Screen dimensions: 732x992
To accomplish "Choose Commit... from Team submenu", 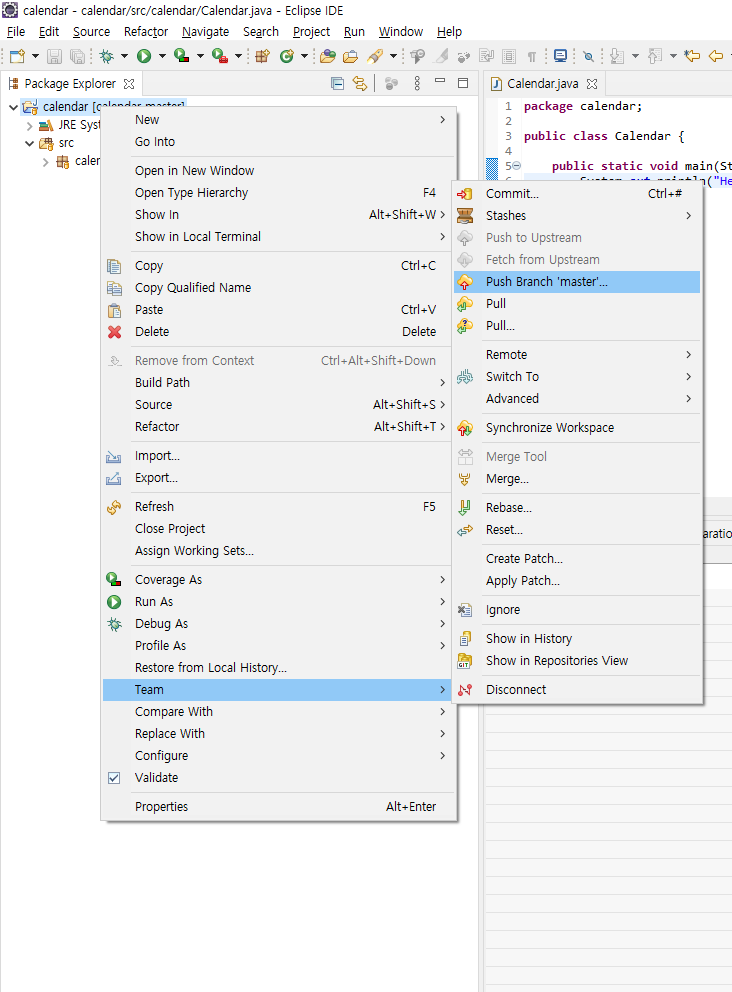I will coord(577,194).
